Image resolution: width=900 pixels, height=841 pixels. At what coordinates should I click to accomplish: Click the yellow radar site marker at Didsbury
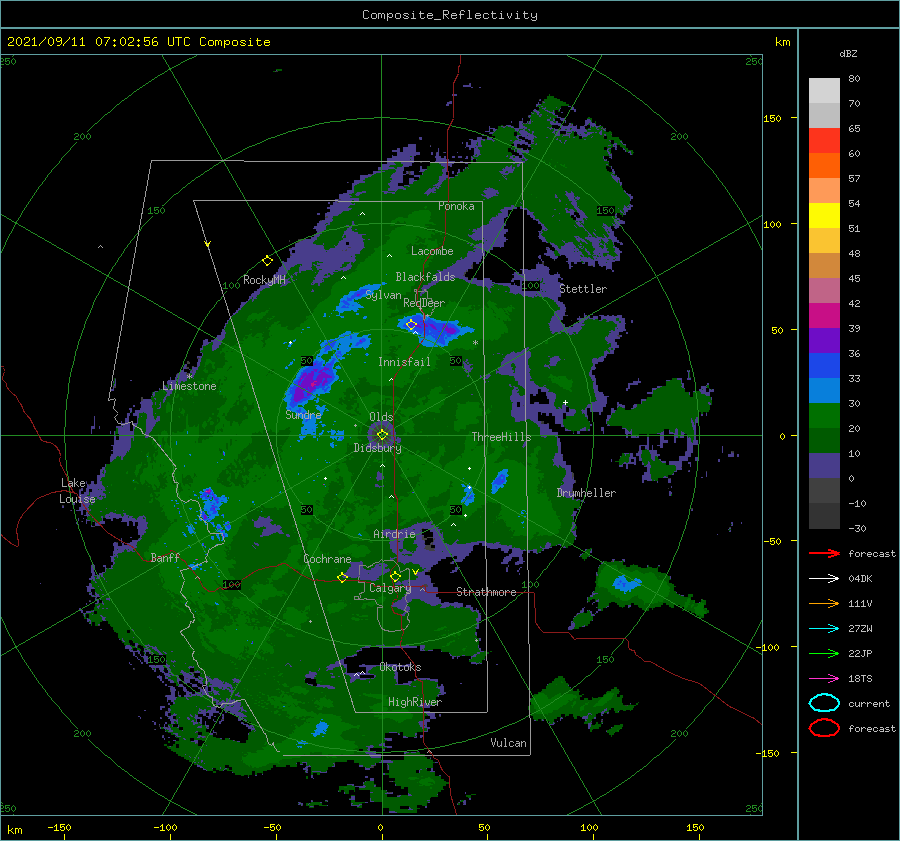click(382, 435)
